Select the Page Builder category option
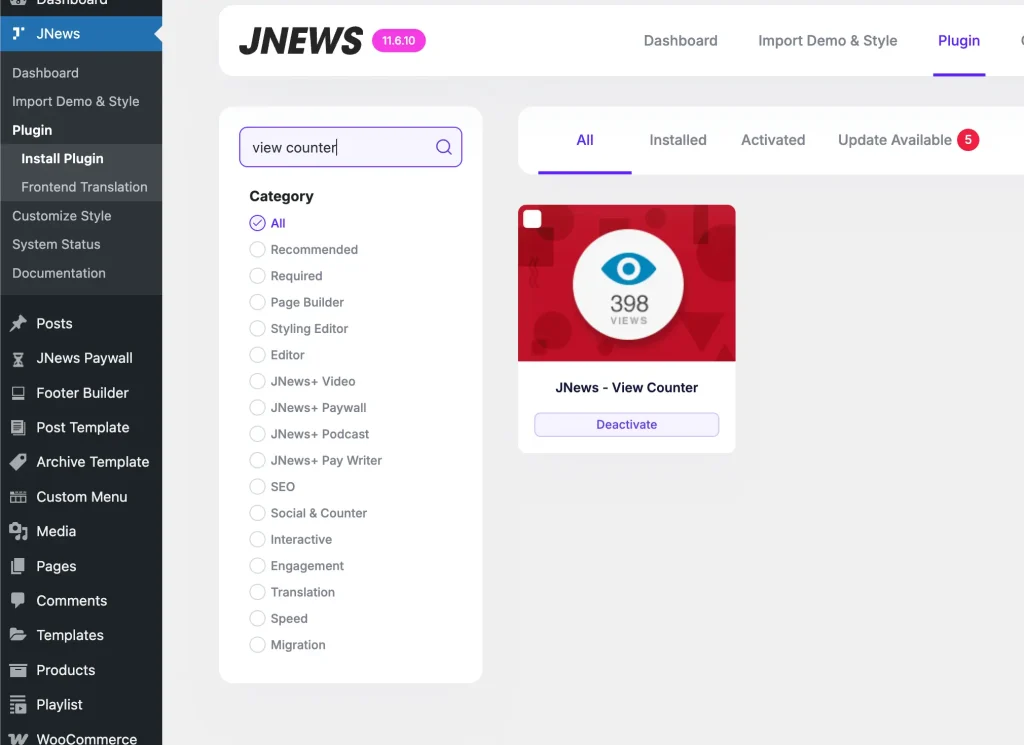1024x745 pixels. (x=258, y=302)
